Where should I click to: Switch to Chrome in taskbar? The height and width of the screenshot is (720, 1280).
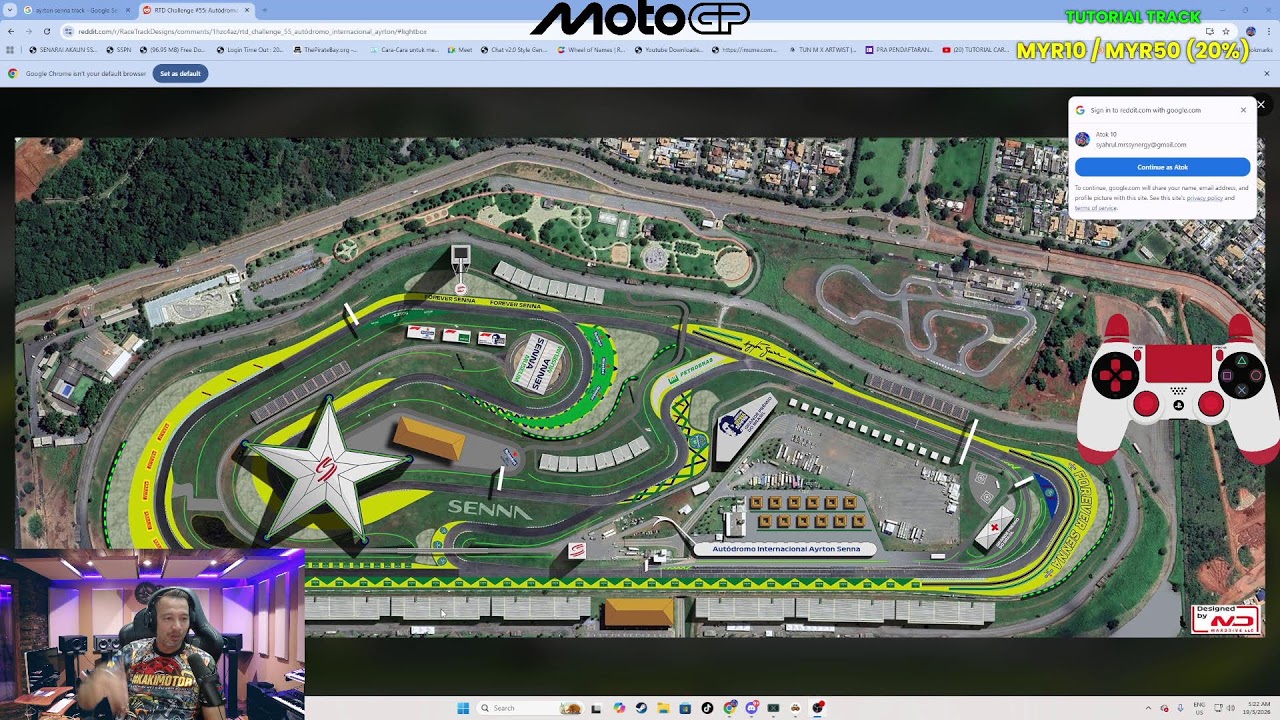click(730, 708)
